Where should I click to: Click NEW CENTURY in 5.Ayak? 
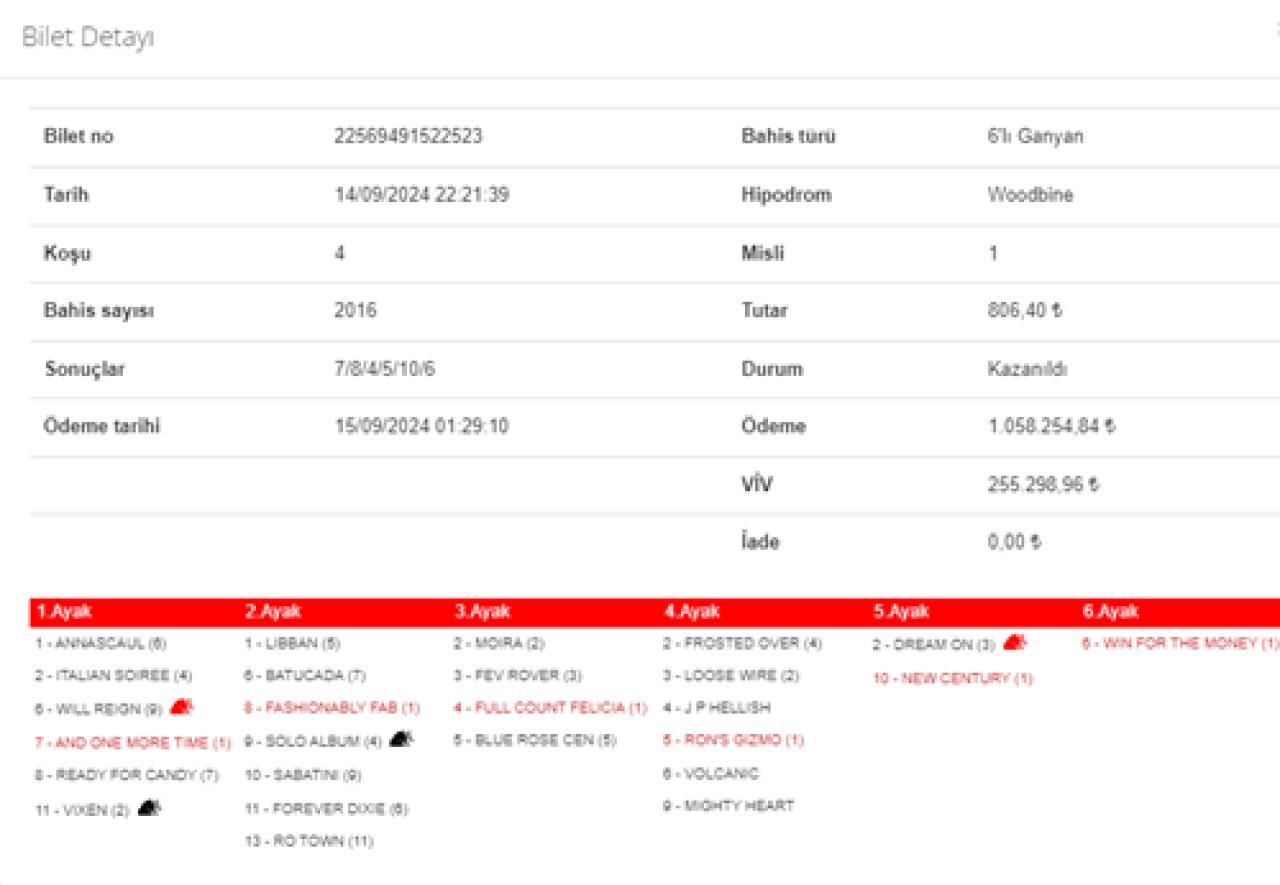point(952,679)
